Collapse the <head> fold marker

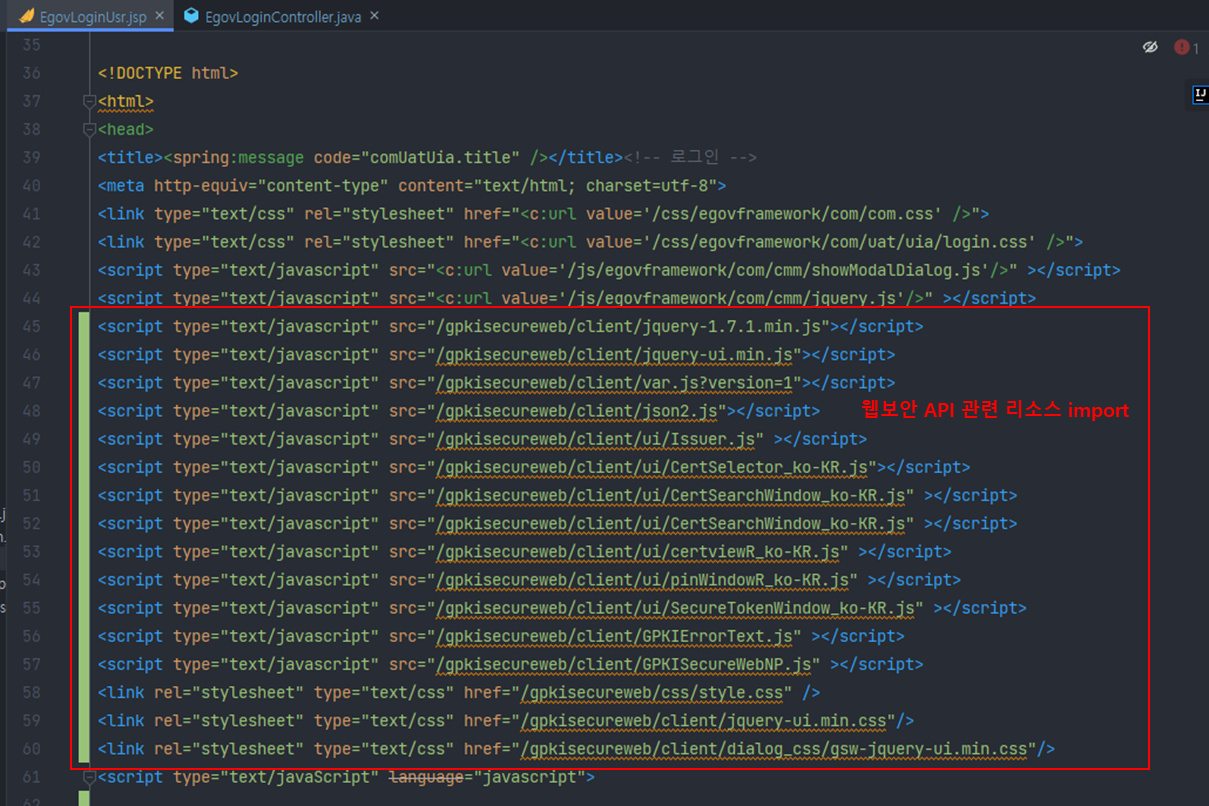point(89,129)
